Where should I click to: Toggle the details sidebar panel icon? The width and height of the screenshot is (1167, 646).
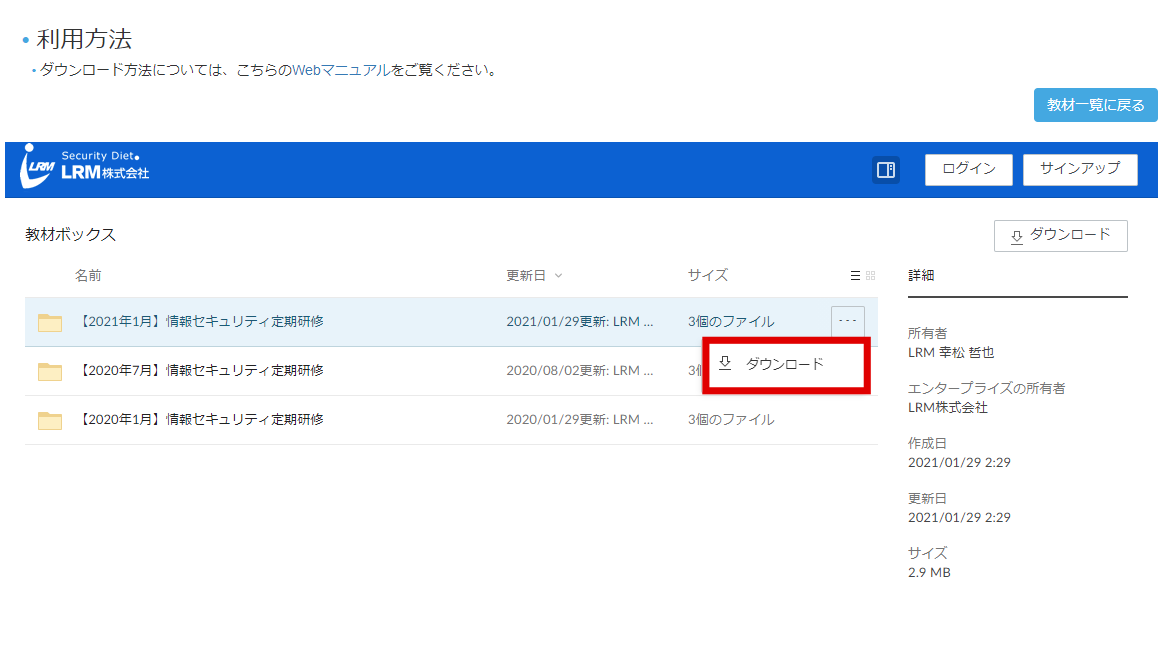[x=886, y=170]
